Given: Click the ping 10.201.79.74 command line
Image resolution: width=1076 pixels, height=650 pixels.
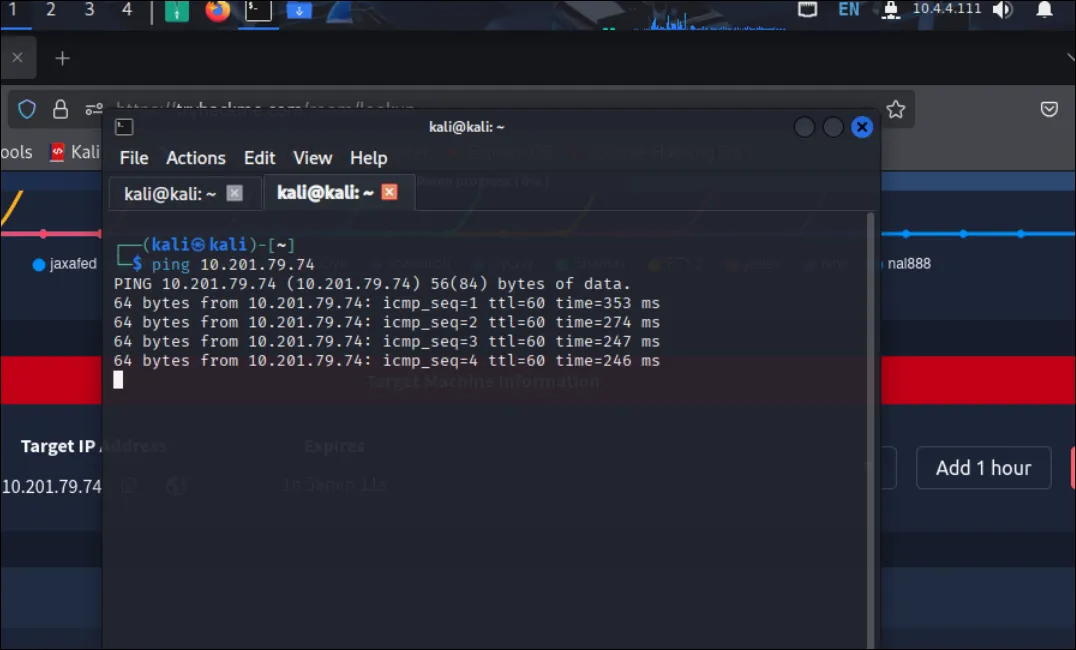Looking at the screenshot, I should click(233, 264).
